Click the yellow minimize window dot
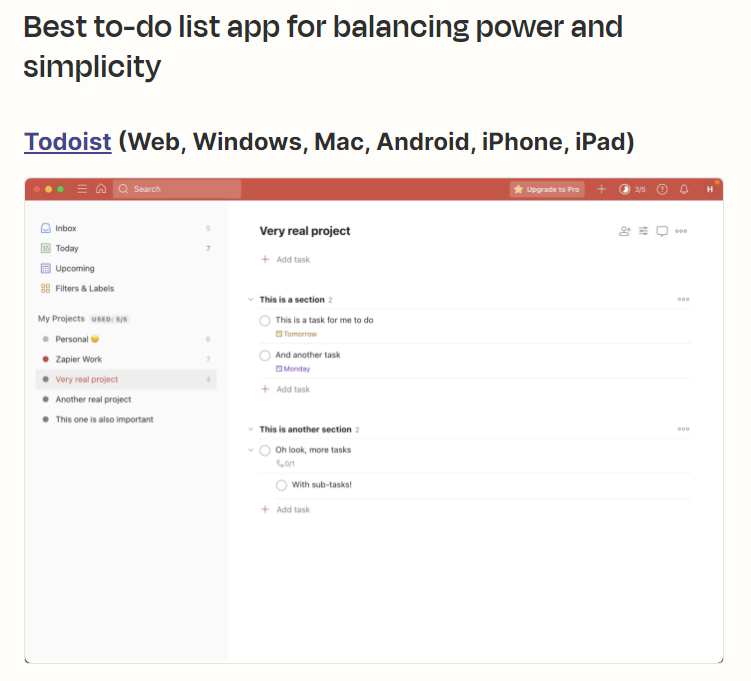The image size is (751, 681). (x=48, y=189)
